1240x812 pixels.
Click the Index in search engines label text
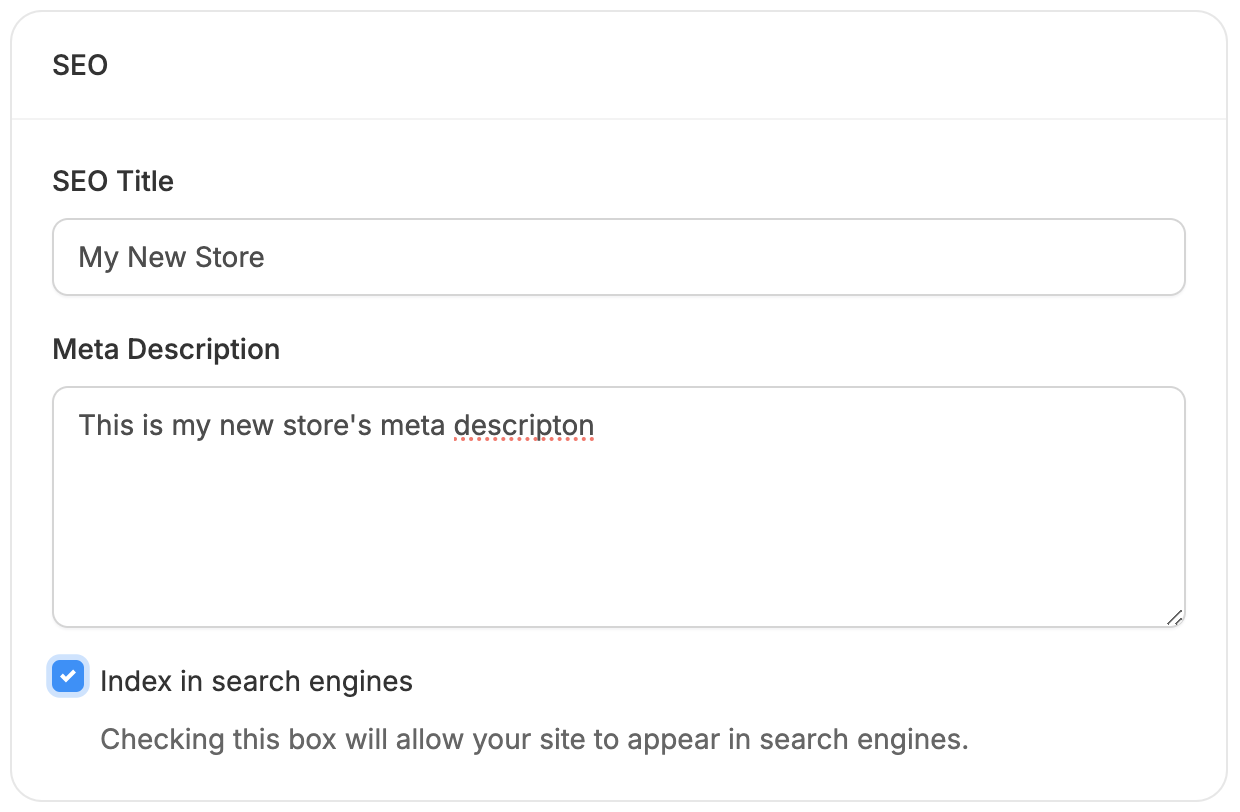click(255, 681)
